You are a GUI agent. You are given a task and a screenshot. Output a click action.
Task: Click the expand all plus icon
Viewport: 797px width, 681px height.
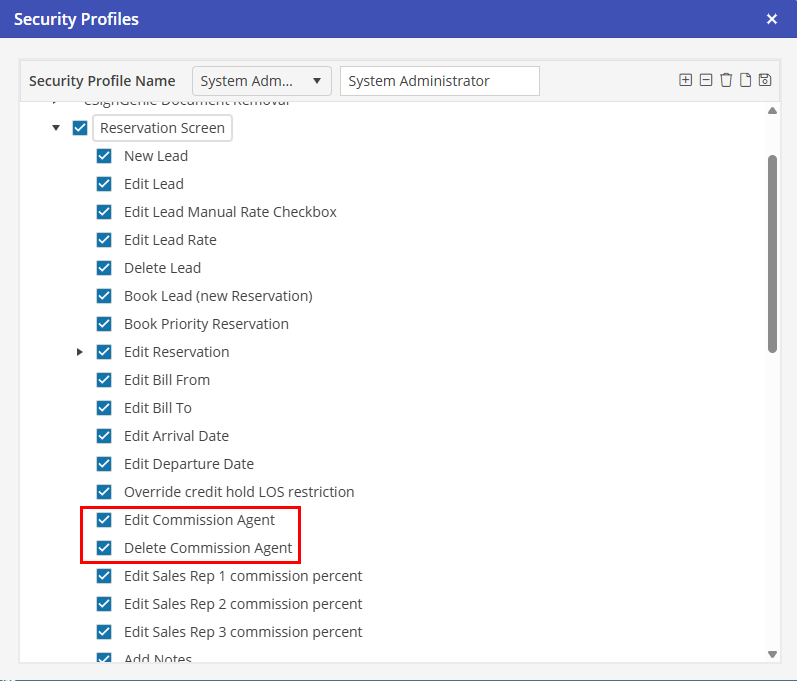[685, 80]
